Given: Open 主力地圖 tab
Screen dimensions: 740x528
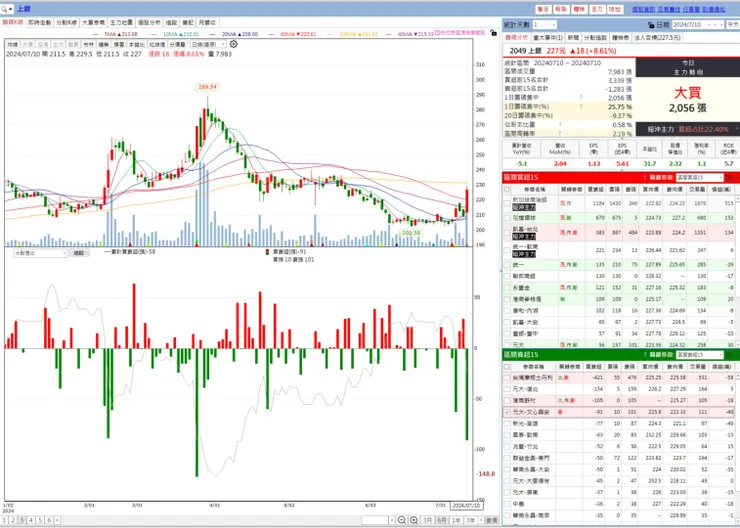Looking at the screenshot, I should (x=121, y=22).
